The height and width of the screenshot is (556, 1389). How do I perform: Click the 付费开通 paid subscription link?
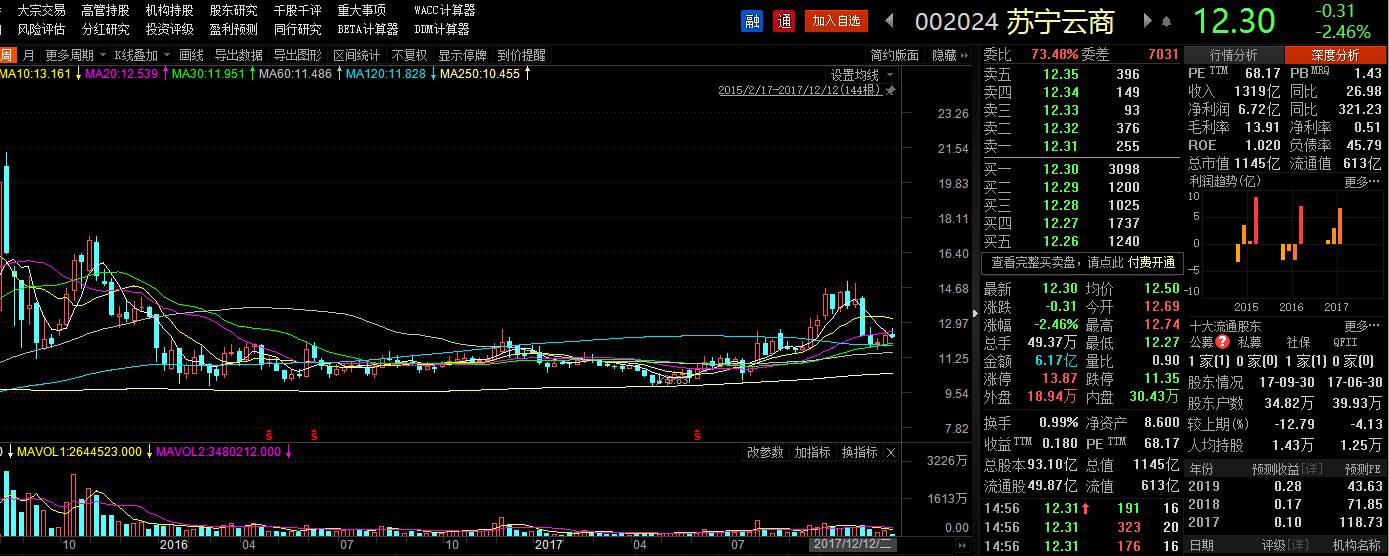pyautogui.click(x=1152, y=263)
